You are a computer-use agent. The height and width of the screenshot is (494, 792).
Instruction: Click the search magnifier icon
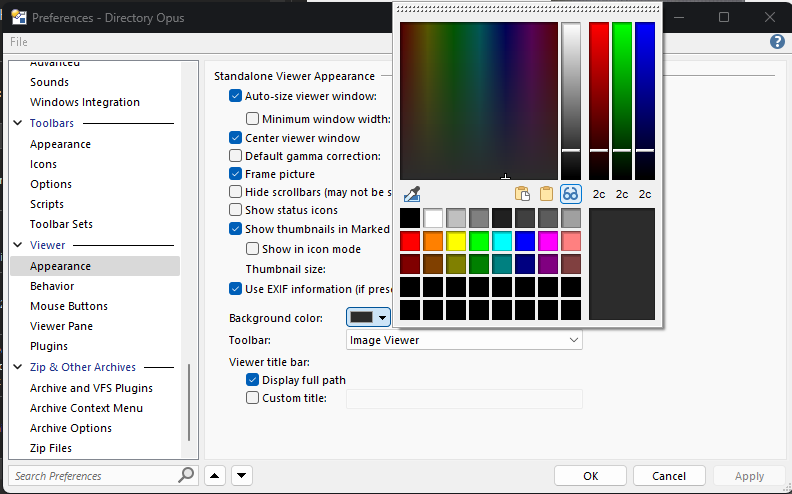[186, 475]
